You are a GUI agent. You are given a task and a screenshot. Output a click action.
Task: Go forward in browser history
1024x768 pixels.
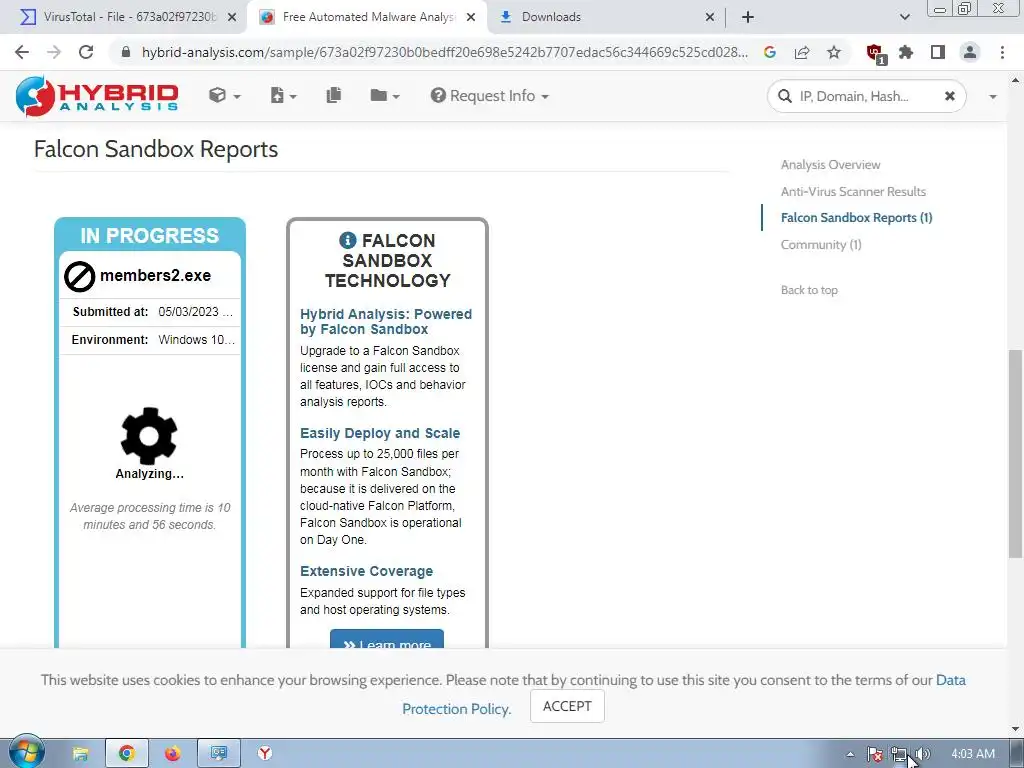point(54,52)
